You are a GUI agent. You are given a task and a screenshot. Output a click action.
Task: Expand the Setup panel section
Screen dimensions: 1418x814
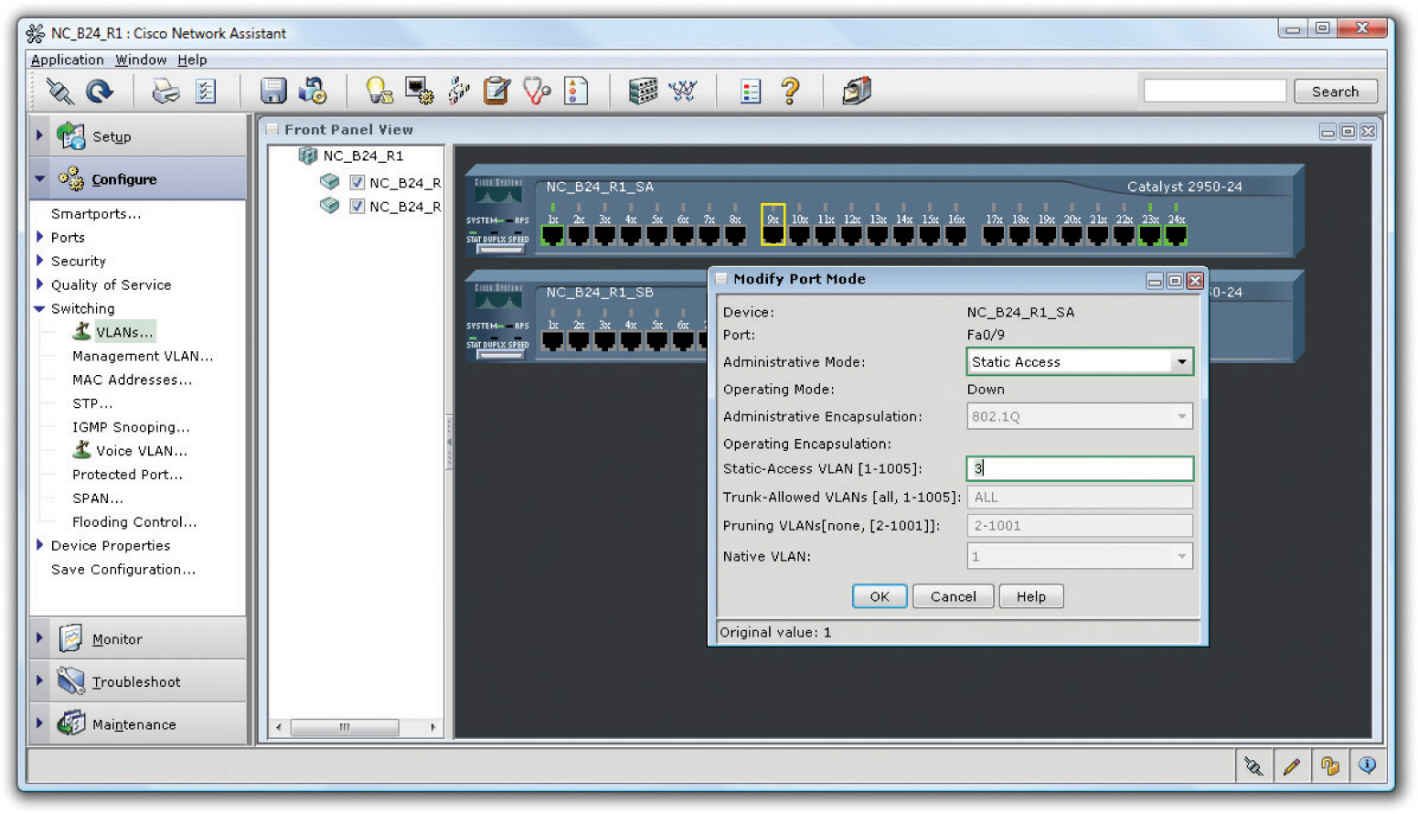pos(138,136)
